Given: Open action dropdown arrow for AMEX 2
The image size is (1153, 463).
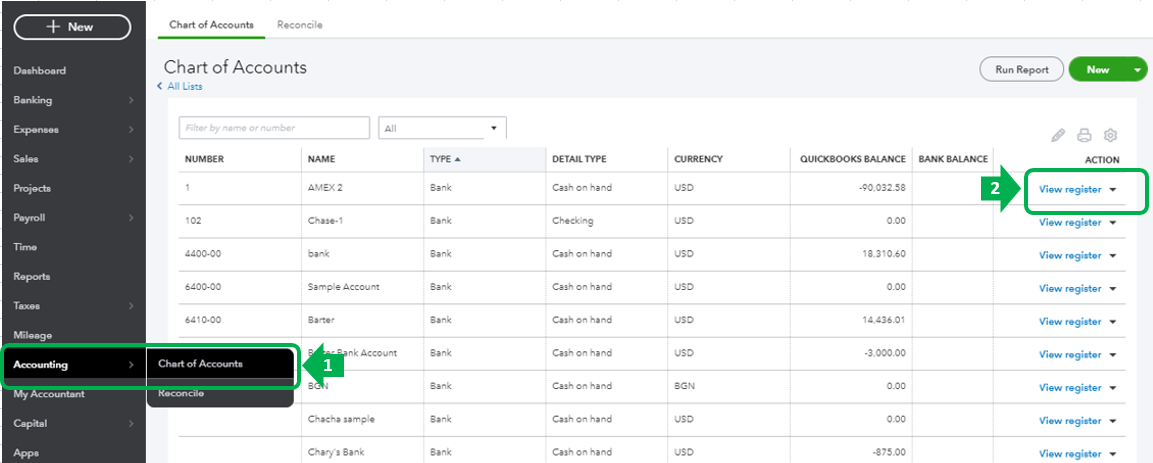Looking at the screenshot, I should [x=1113, y=190].
